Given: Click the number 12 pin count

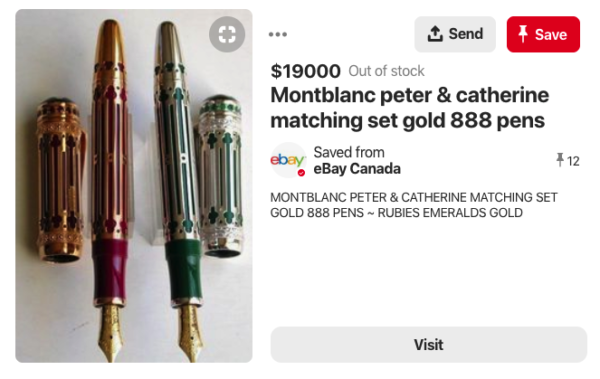Looking at the screenshot, I should coord(573,161).
